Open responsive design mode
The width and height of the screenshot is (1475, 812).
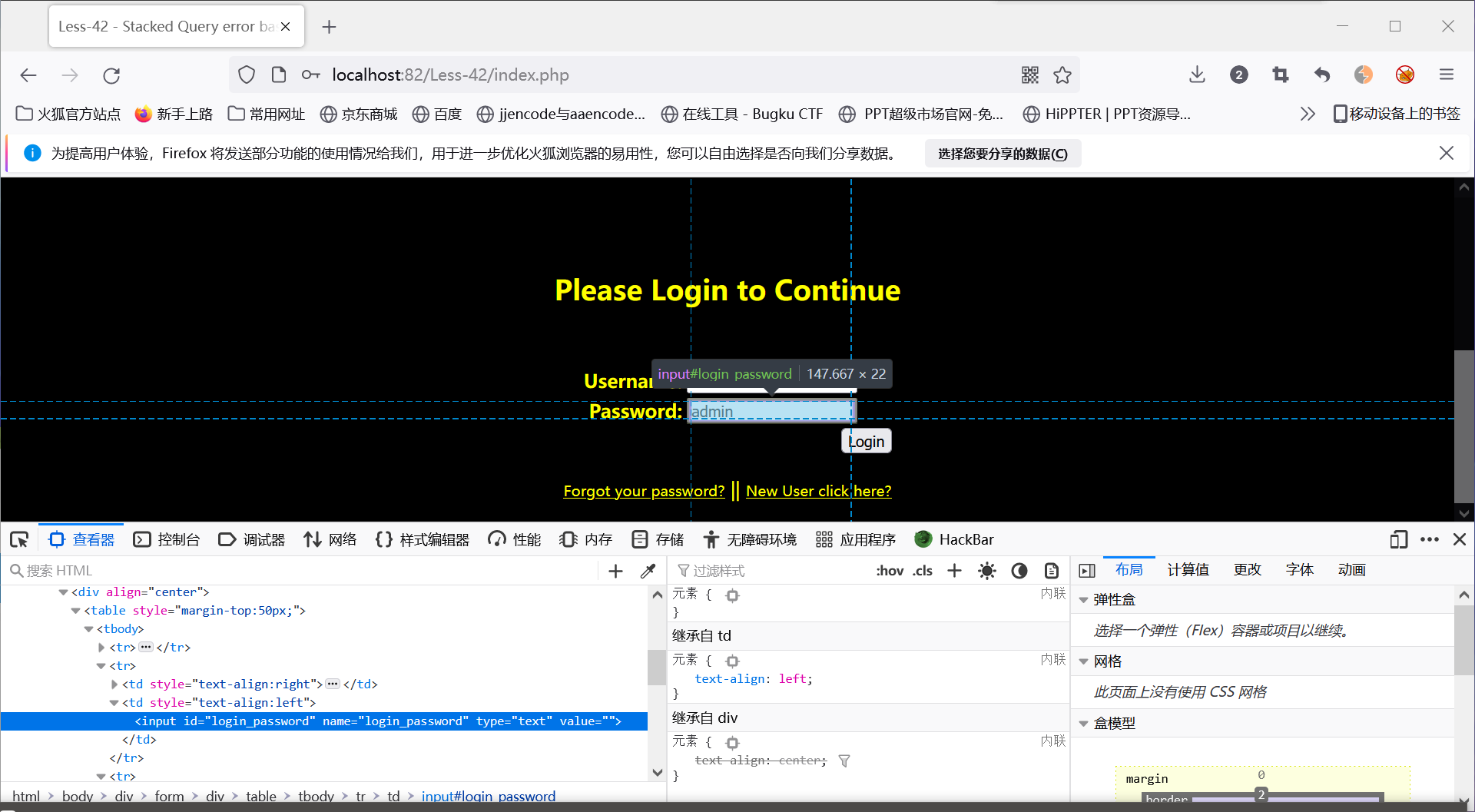(x=1398, y=539)
